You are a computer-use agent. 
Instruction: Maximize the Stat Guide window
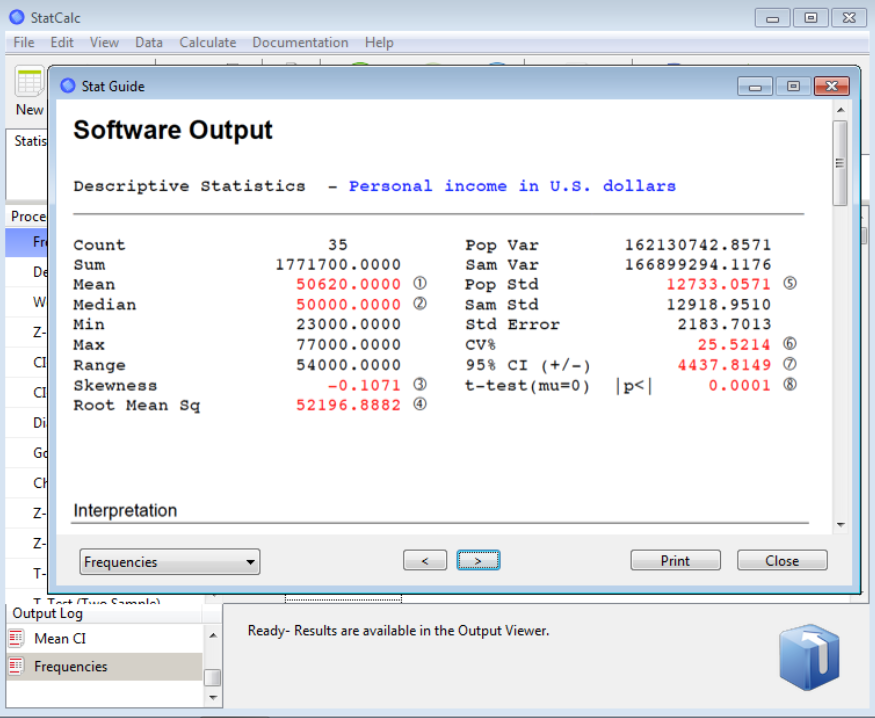(793, 87)
